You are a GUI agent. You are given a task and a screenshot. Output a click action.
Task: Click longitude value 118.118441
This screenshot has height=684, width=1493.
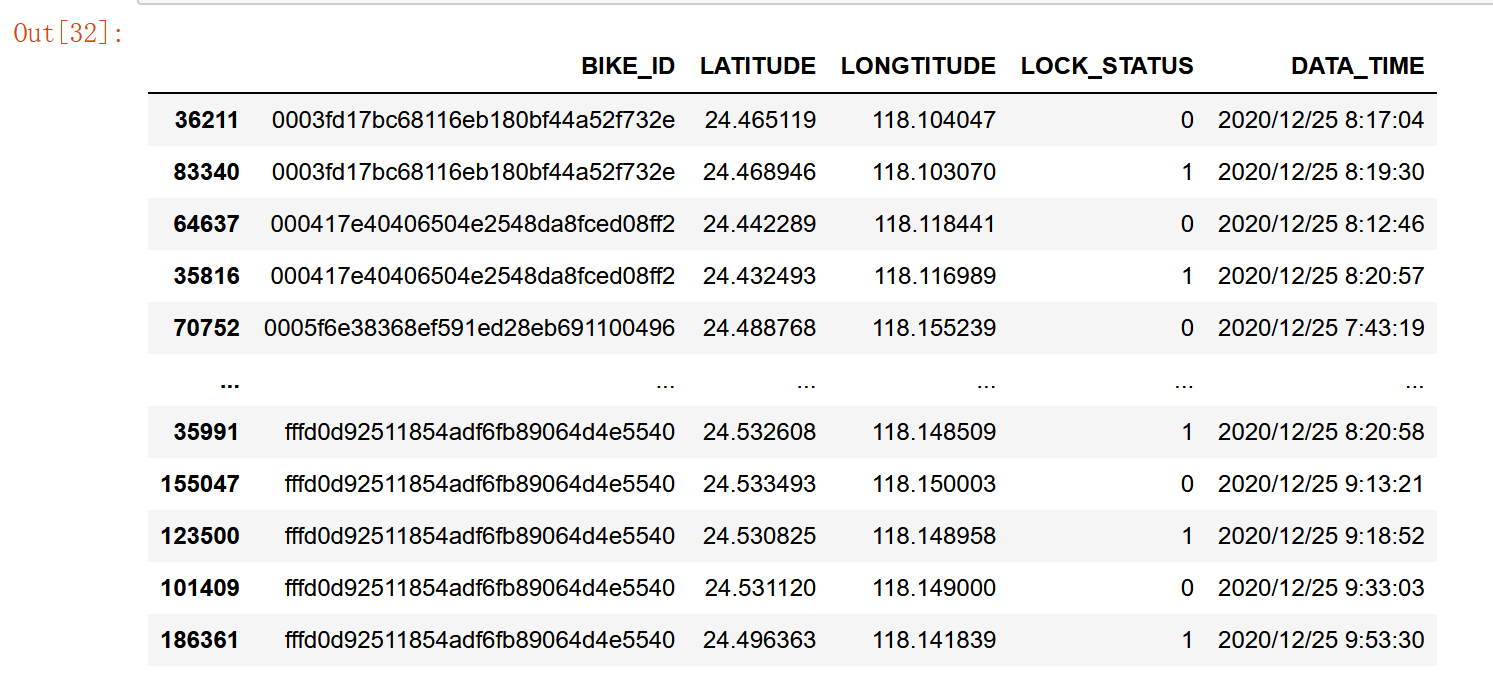(x=935, y=224)
